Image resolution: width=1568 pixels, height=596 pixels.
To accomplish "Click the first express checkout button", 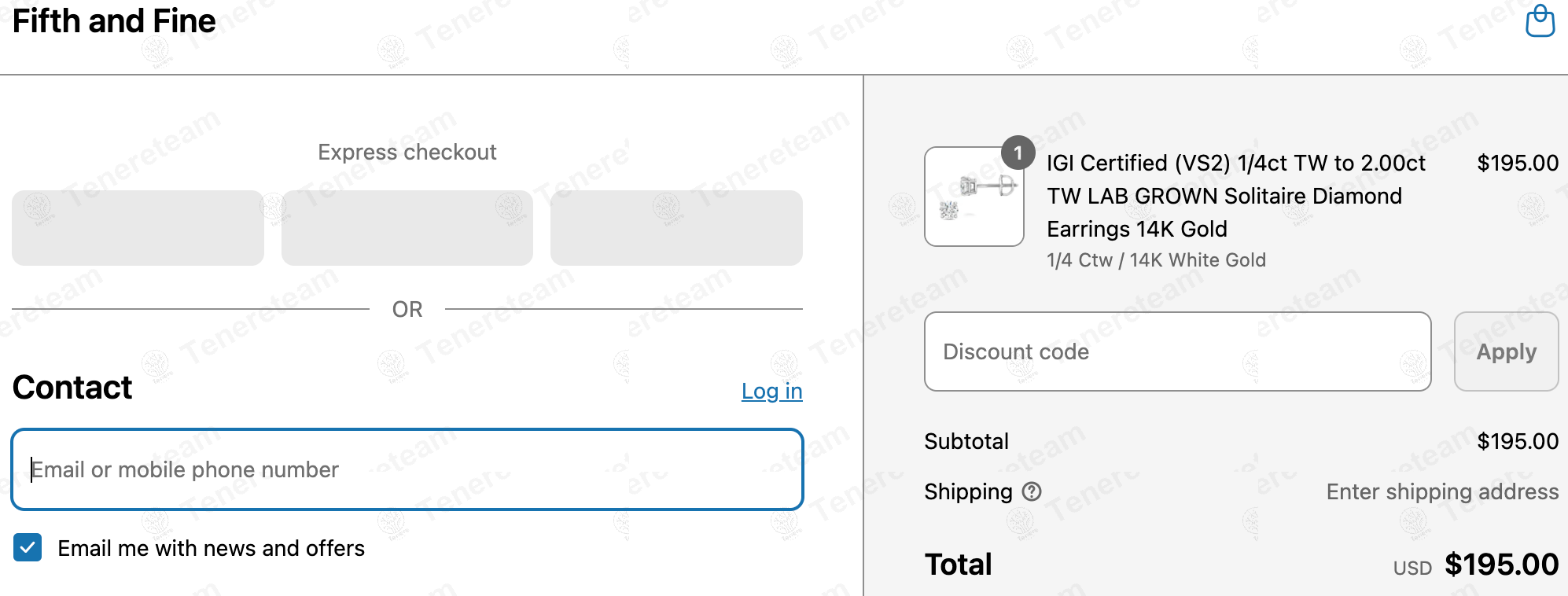I will click(x=138, y=228).
